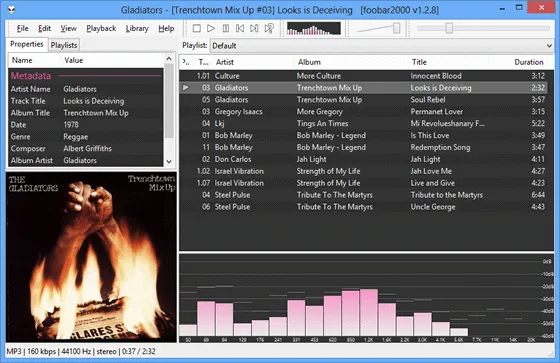Open the View menu

pyautogui.click(x=68, y=29)
